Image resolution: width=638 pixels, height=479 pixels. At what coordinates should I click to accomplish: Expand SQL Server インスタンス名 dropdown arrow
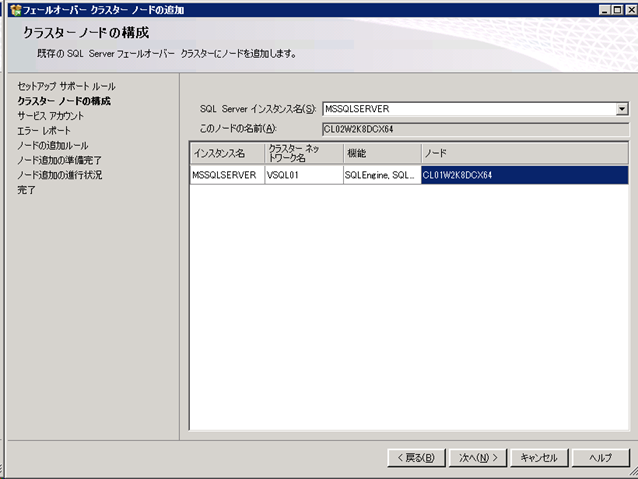pyautogui.click(x=621, y=108)
